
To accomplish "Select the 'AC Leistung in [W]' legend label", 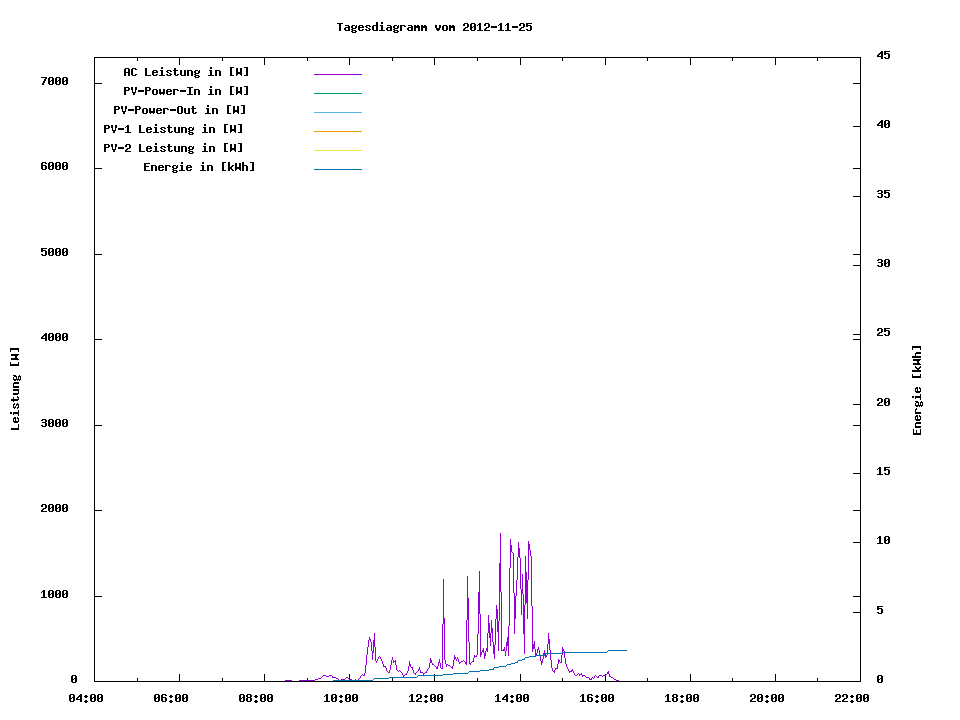I will (x=186, y=72).
